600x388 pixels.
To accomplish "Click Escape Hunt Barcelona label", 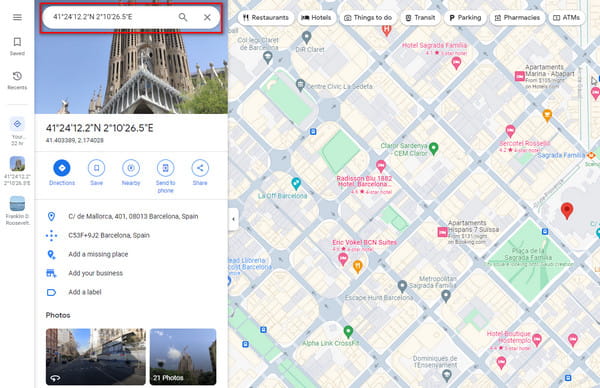I will point(378,297).
